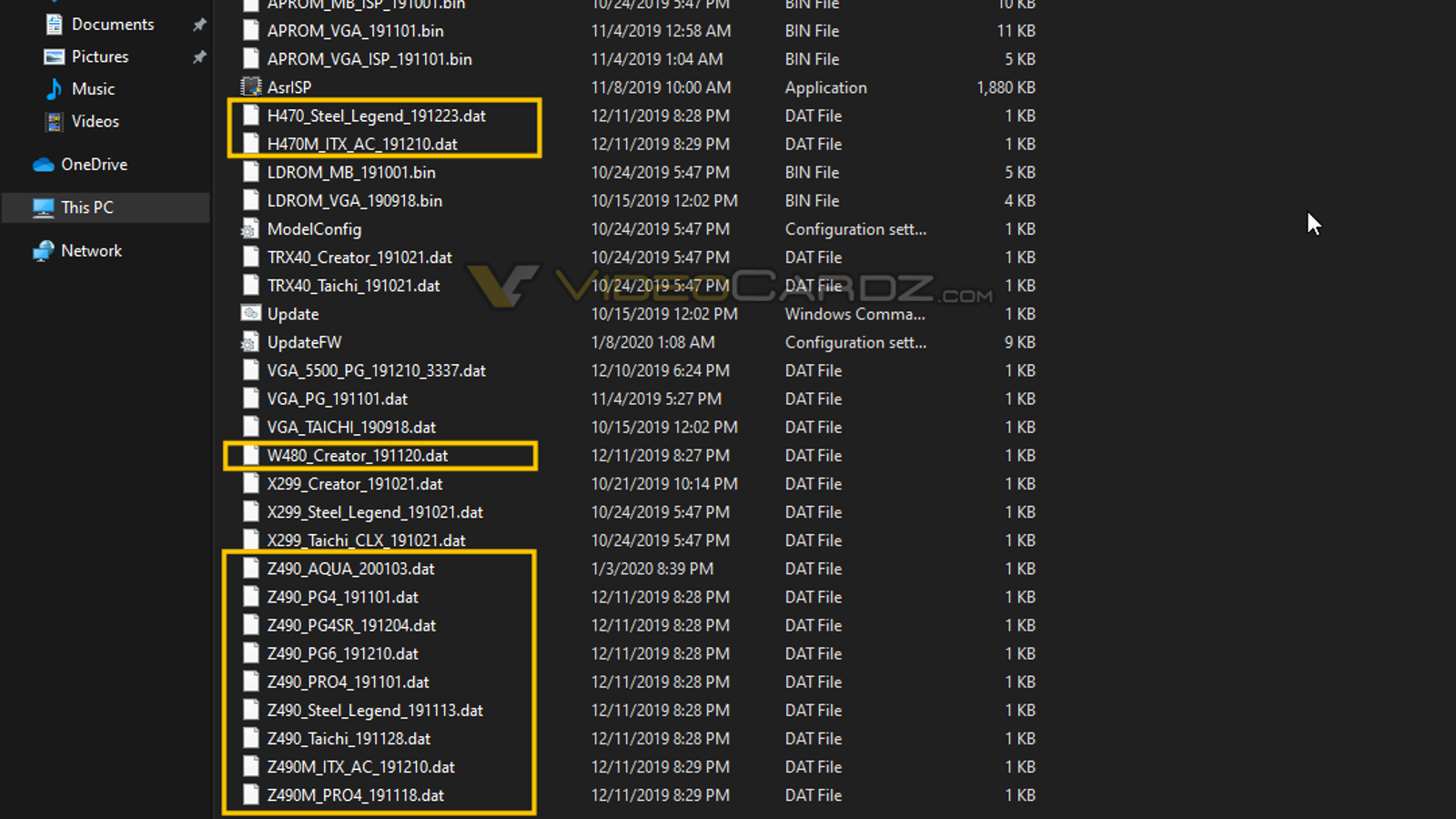Click the H470_Steel_Legend_191223.dat file icon
The height and width of the screenshot is (819, 1456).
[251, 116]
